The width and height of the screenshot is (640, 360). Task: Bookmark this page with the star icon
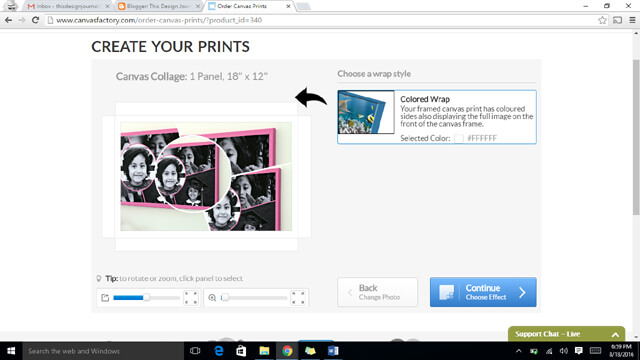tap(602, 20)
